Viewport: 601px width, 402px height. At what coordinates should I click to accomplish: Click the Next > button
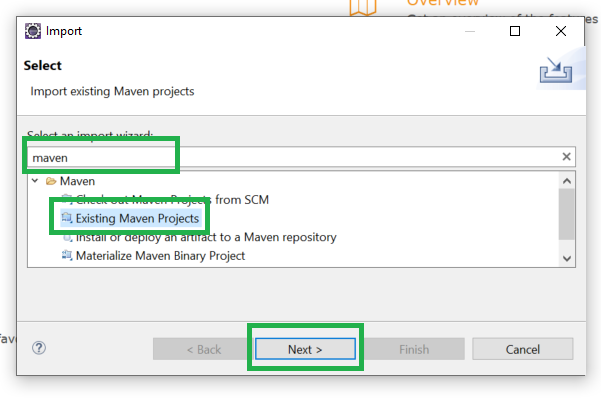(x=305, y=349)
